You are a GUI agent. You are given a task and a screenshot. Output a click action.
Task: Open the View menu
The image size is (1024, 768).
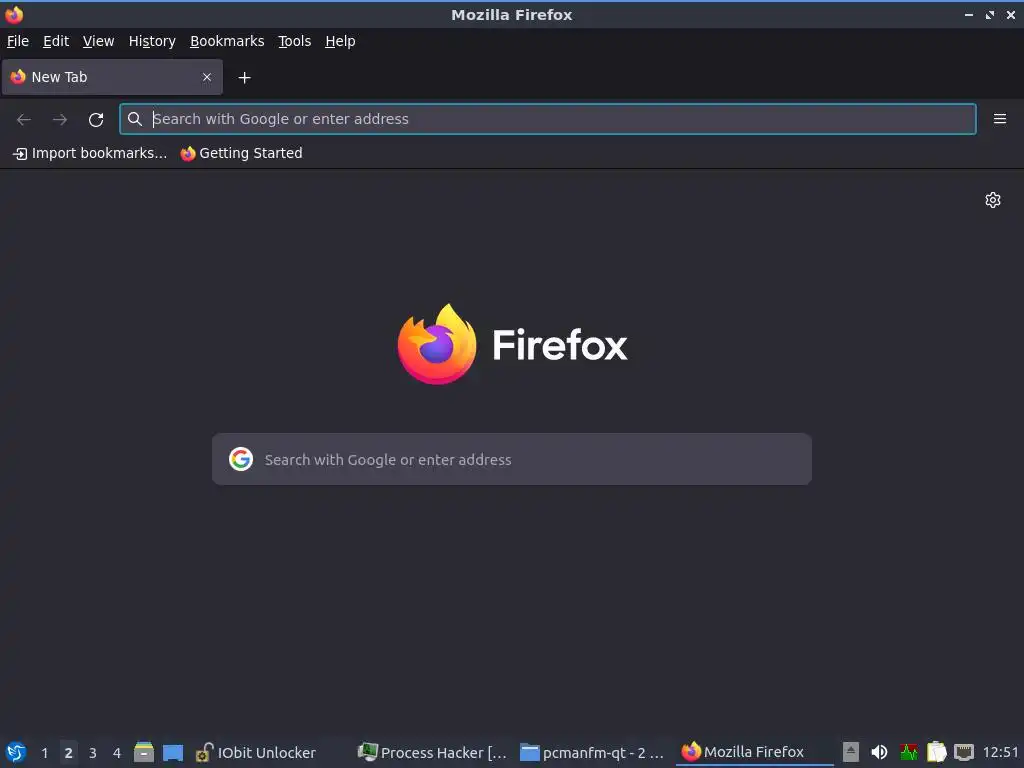98,41
